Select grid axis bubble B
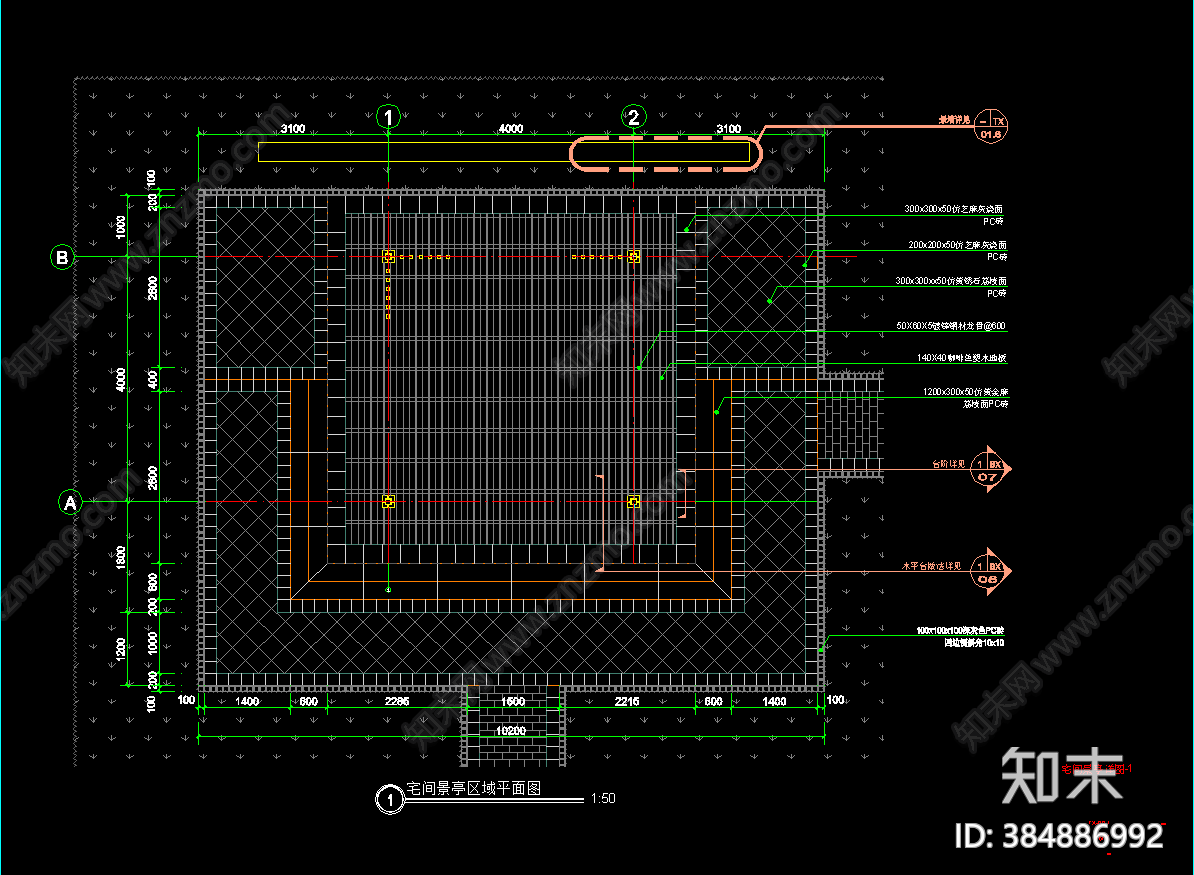Image resolution: width=1194 pixels, height=875 pixels. pyautogui.click(x=62, y=257)
